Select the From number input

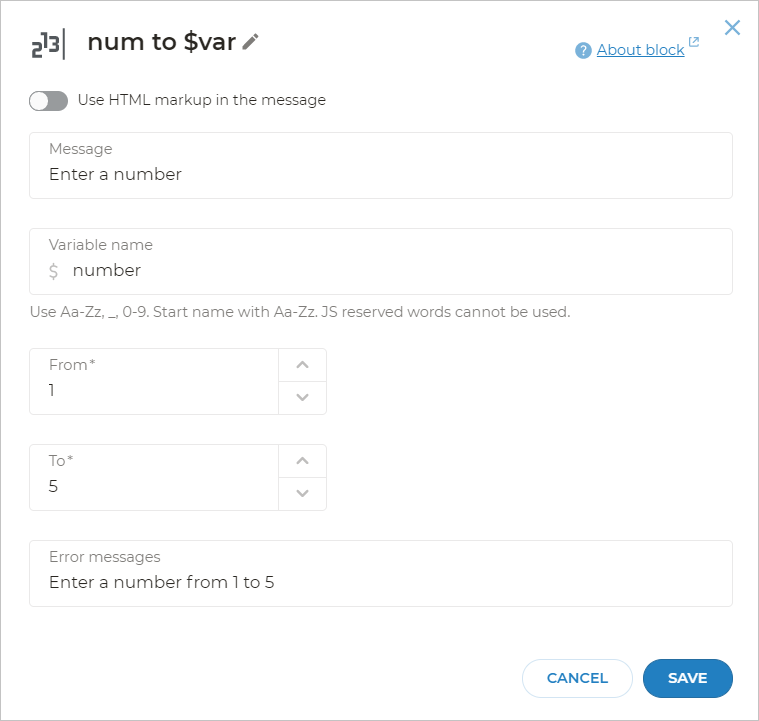click(x=155, y=390)
